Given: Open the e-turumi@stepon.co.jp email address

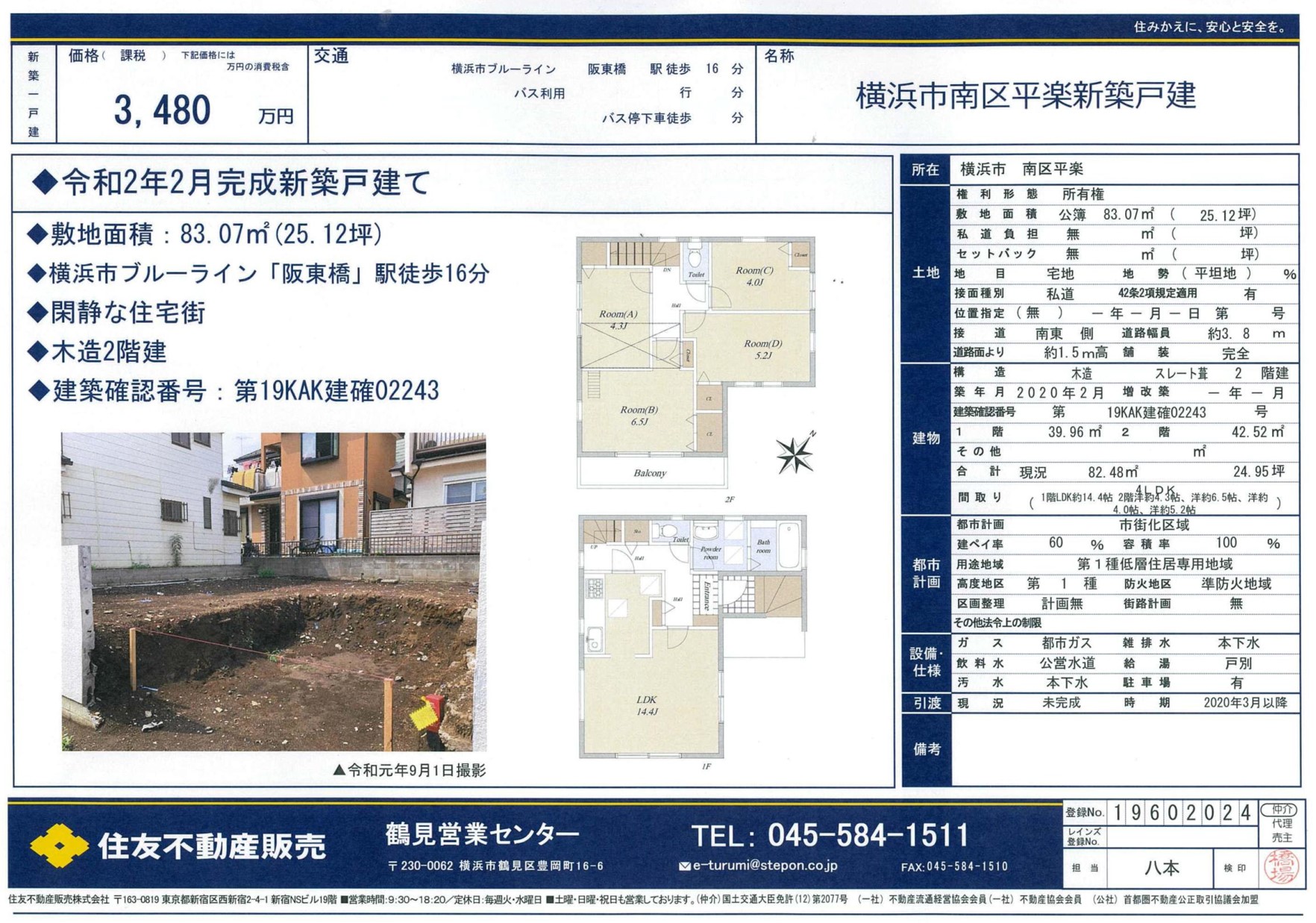Looking at the screenshot, I should point(765,866).
